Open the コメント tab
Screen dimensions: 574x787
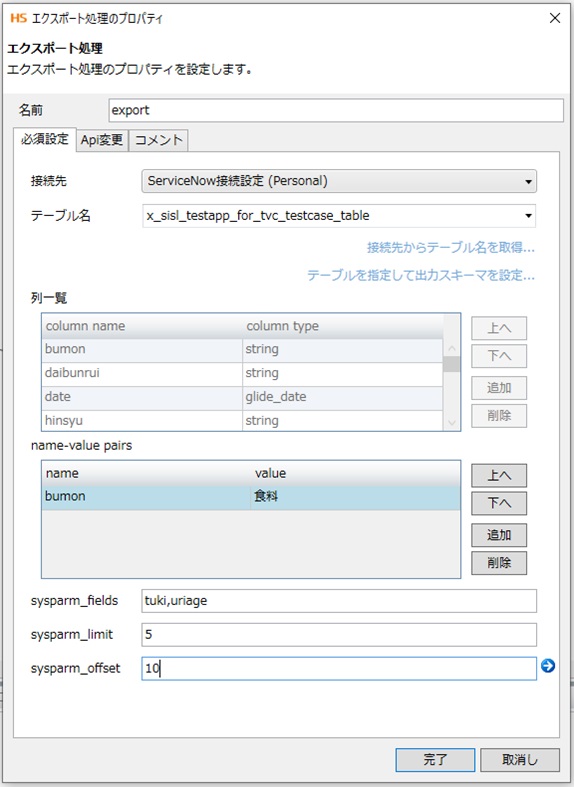(x=159, y=140)
